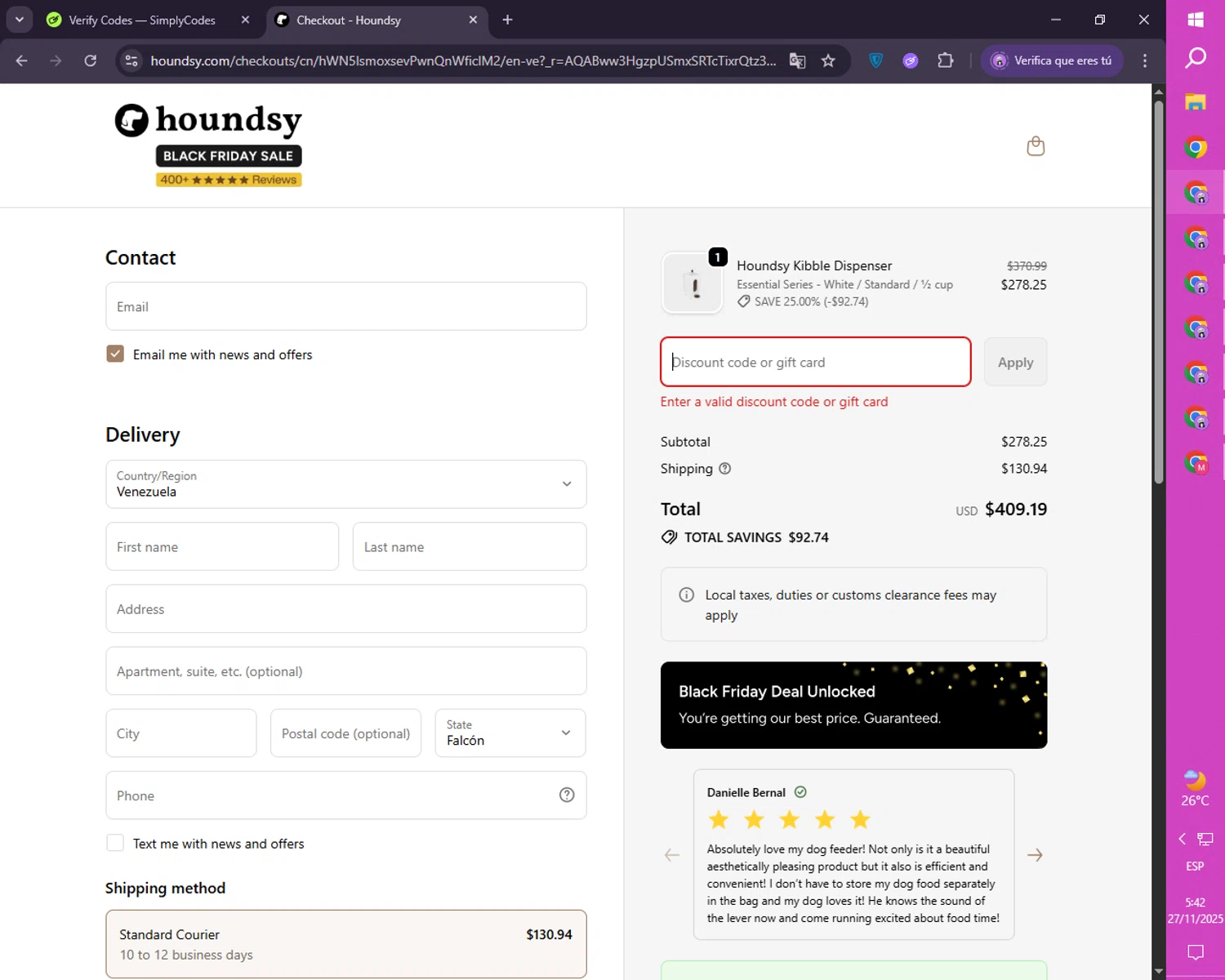Go to previous review with left arrow
The height and width of the screenshot is (980, 1225).
[672, 855]
